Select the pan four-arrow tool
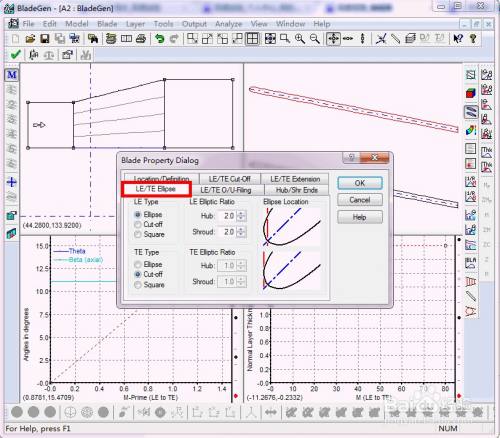Viewport: 500px width, 438px height. coord(333,39)
